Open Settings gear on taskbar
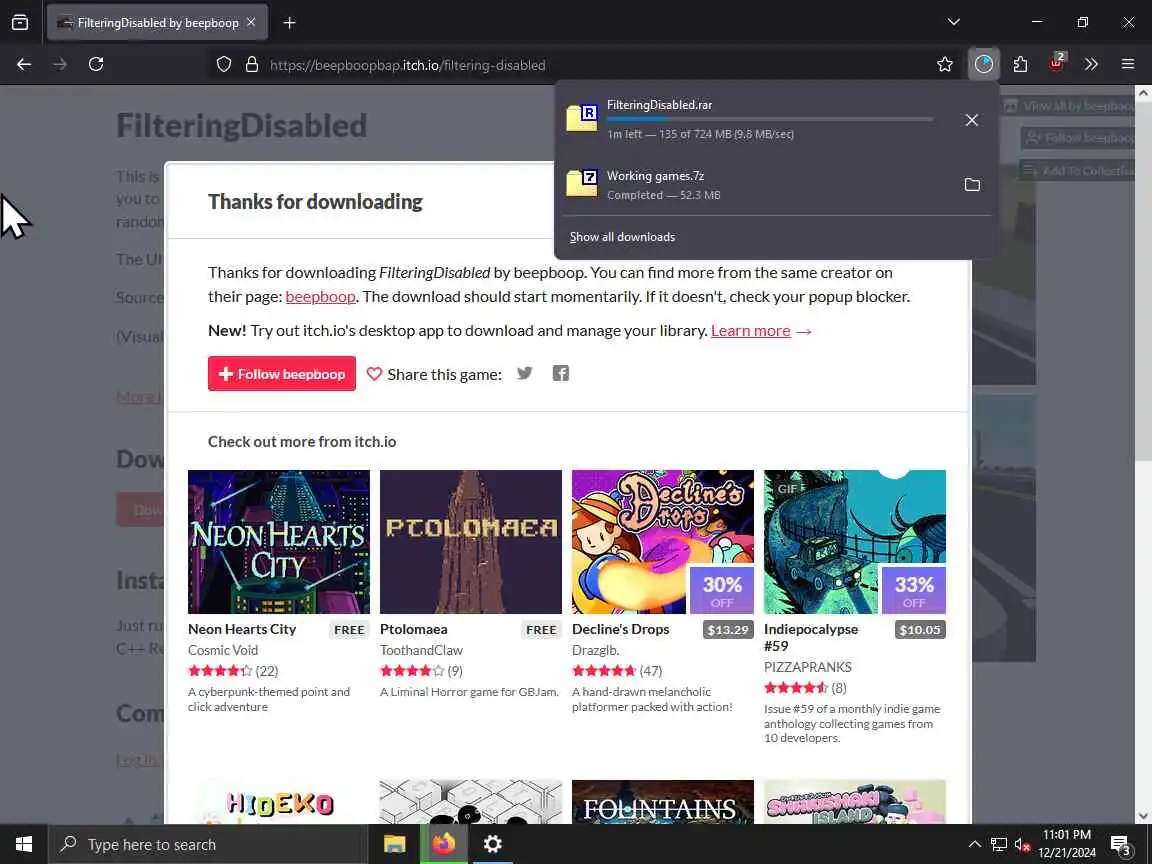This screenshot has height=864, width=1152. pyautogui.click(x=492, y=844)
